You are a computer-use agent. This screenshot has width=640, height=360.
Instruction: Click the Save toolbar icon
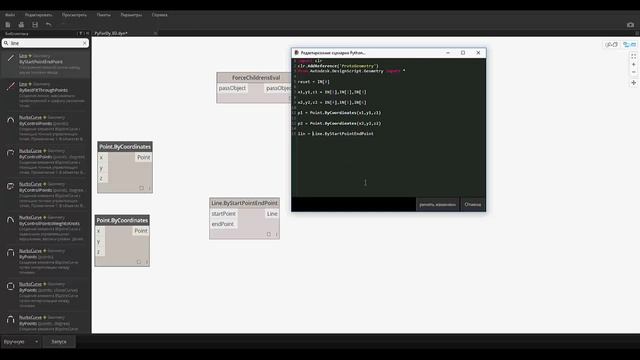click(x=35, y=25)
